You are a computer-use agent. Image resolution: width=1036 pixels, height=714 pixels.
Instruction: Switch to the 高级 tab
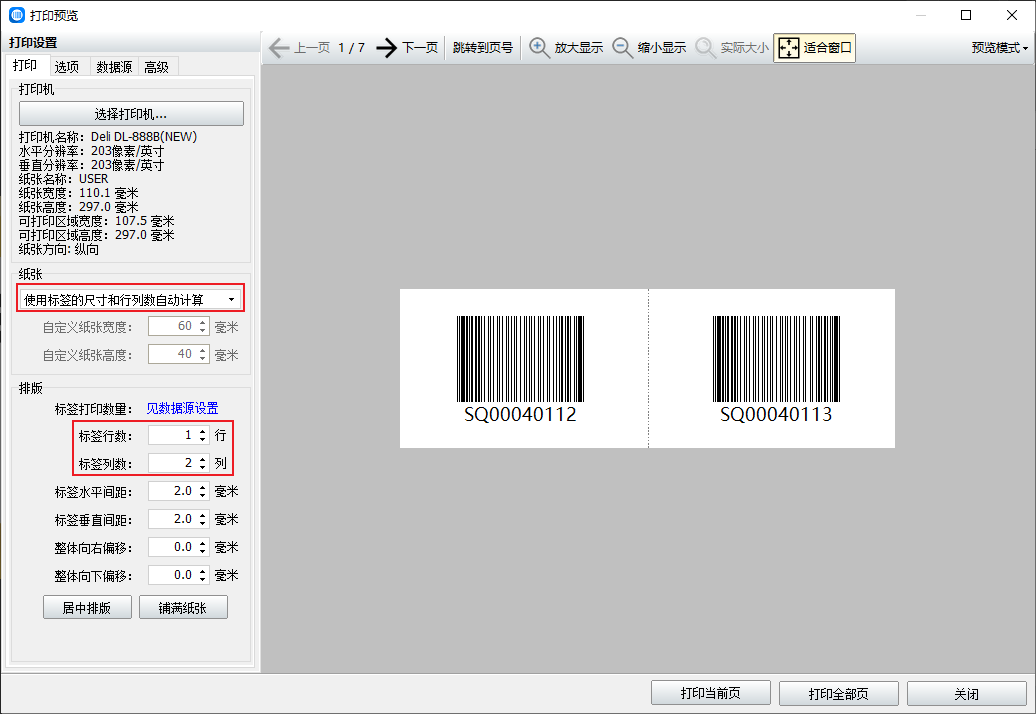point(157,67)
